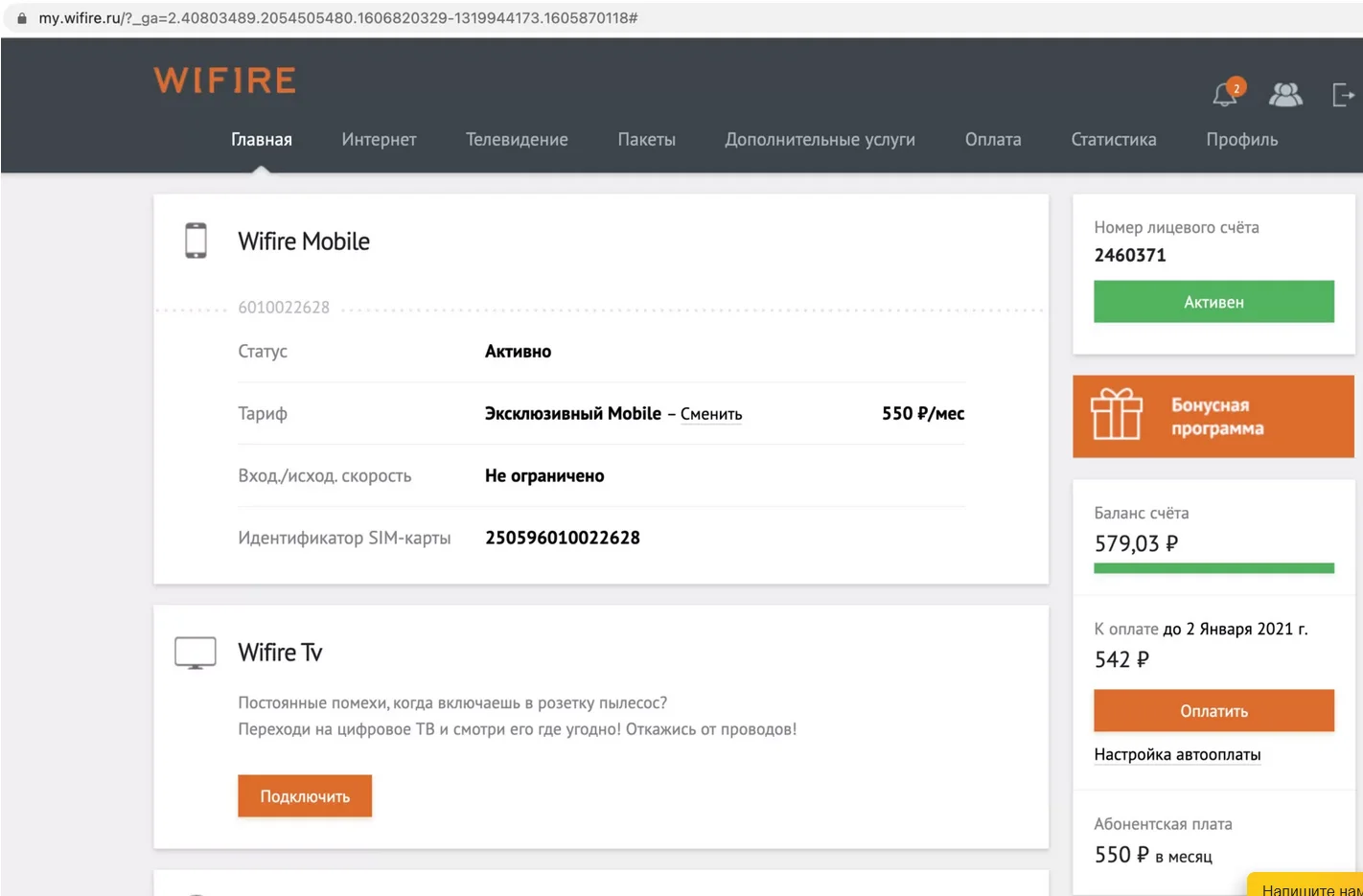
Task: Click the Тариф row label
Action: click(263, 413)
